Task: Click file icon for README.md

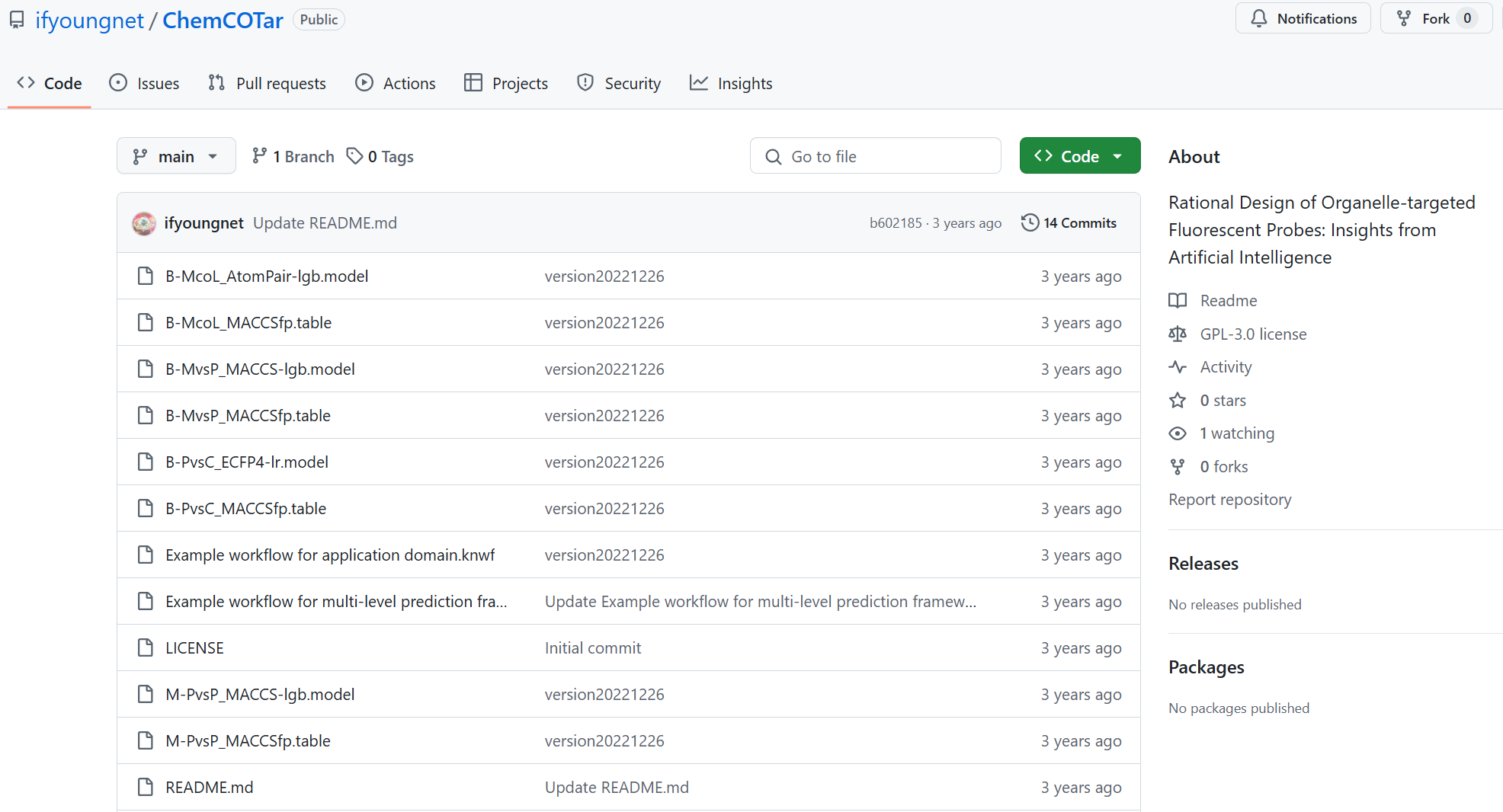Action: coord(145,787)
